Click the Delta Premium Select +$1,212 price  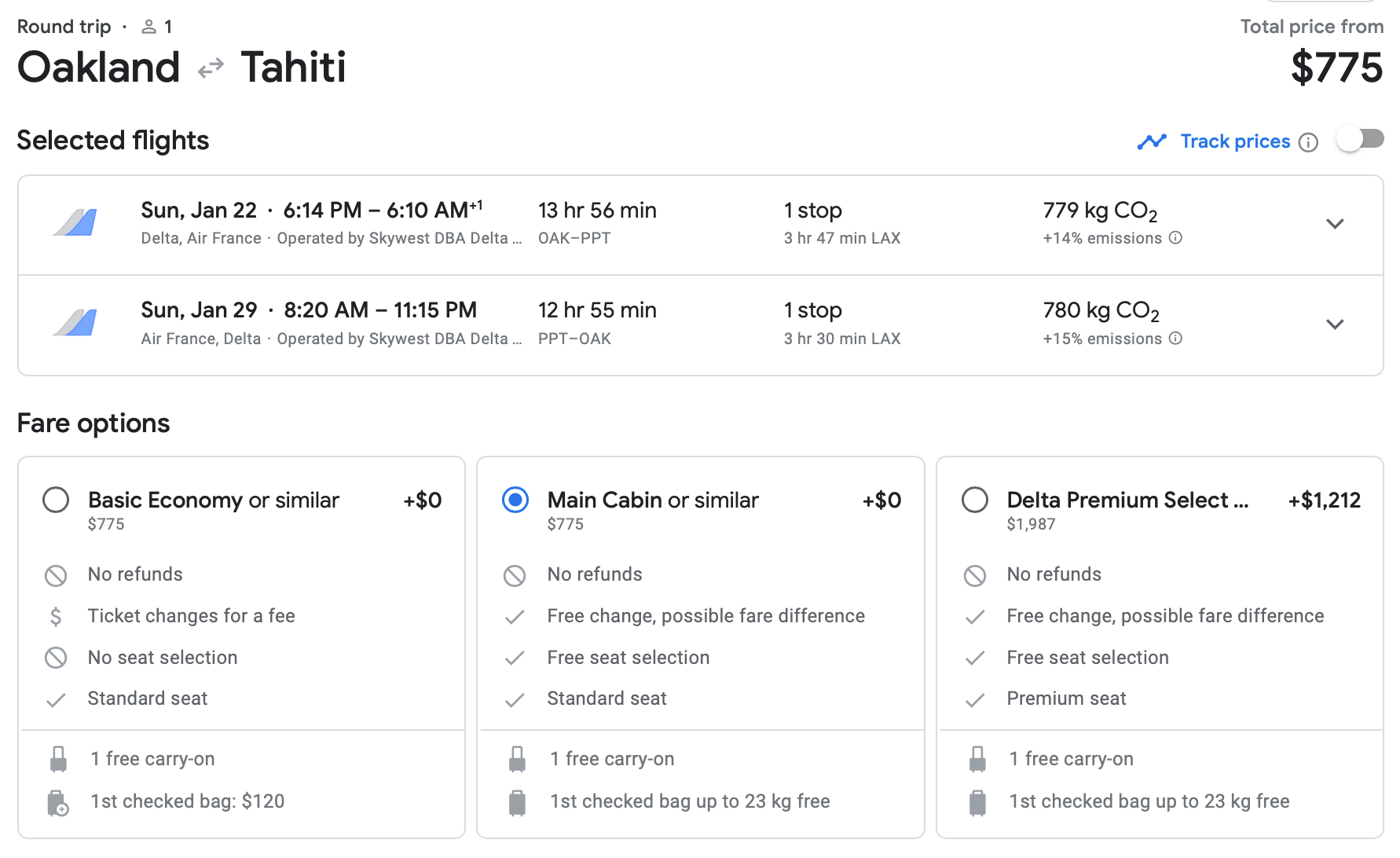pos(1324,500)
